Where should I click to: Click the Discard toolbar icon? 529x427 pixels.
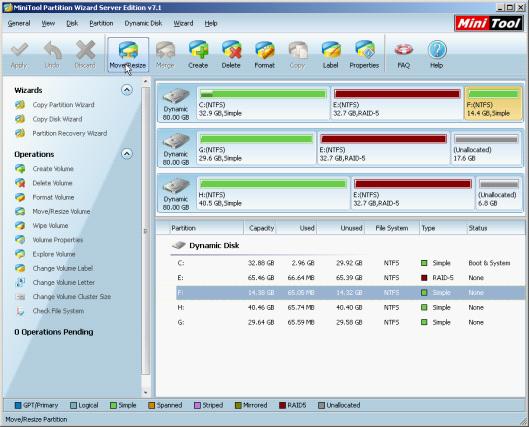pos(85,55)
